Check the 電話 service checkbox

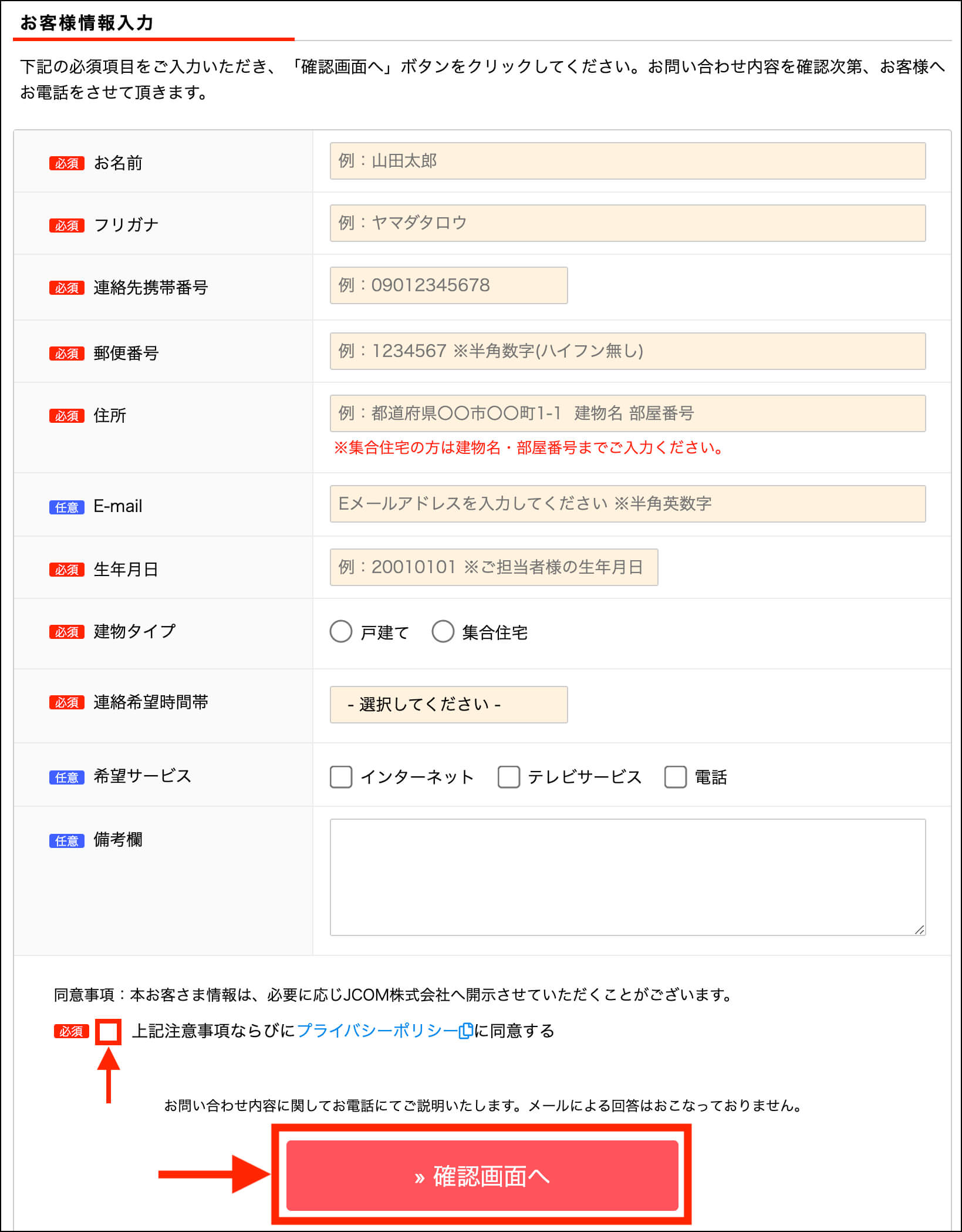676,777
